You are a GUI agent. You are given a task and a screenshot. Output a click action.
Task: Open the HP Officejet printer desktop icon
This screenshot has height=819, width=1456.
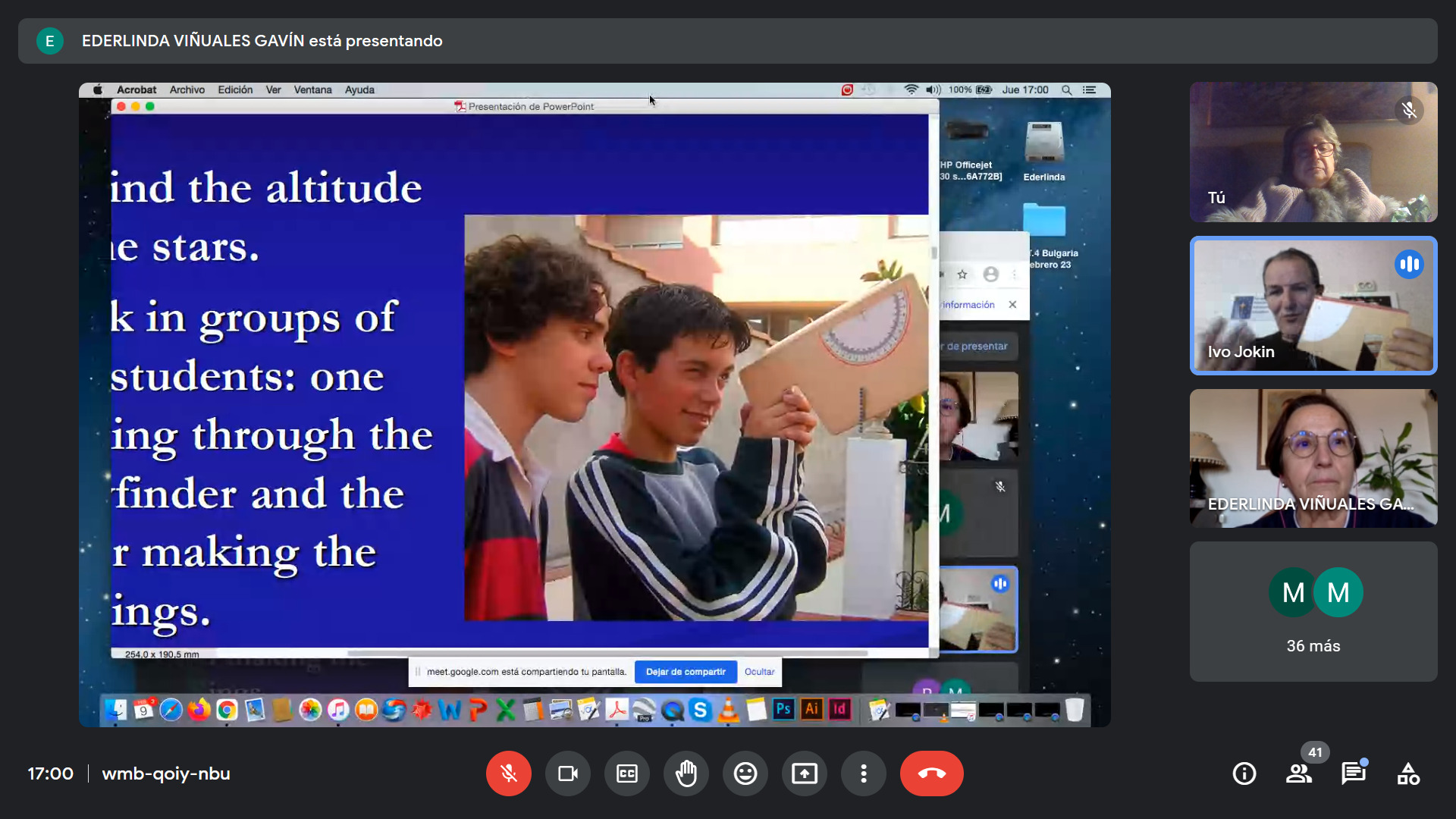[x=969, y=152]
